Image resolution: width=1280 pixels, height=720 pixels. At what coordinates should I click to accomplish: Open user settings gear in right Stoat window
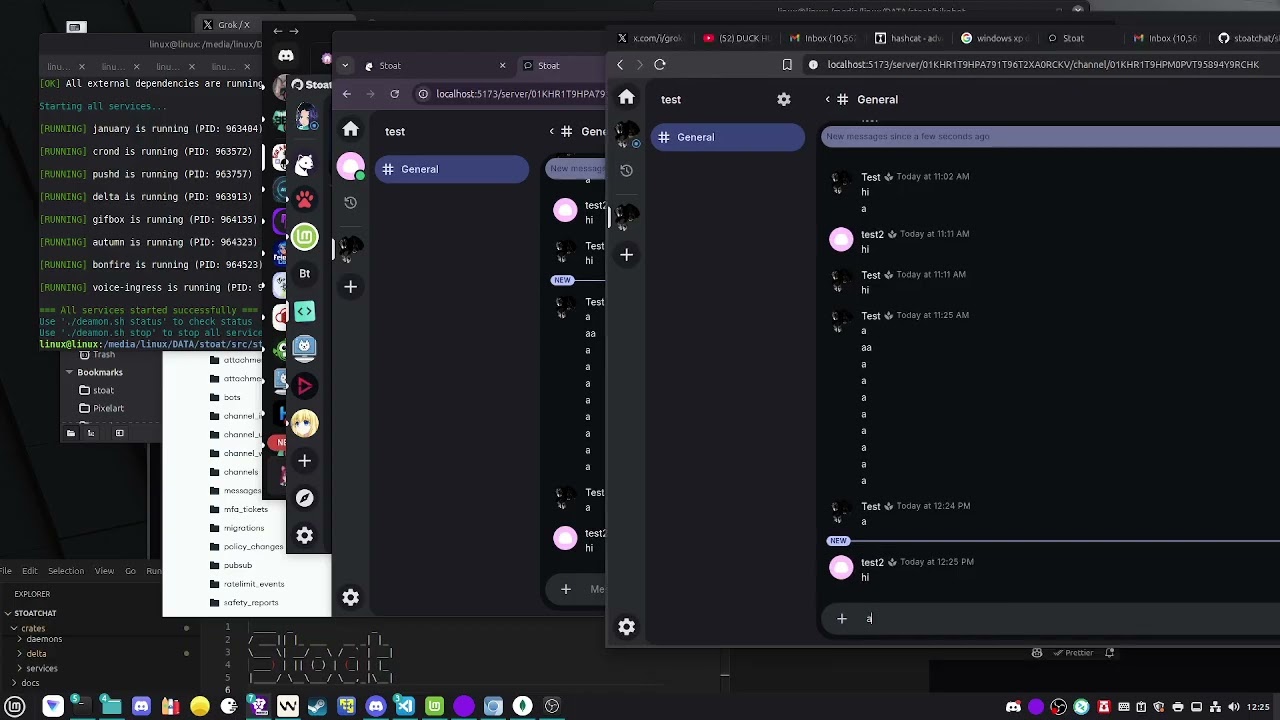point(627,627)
